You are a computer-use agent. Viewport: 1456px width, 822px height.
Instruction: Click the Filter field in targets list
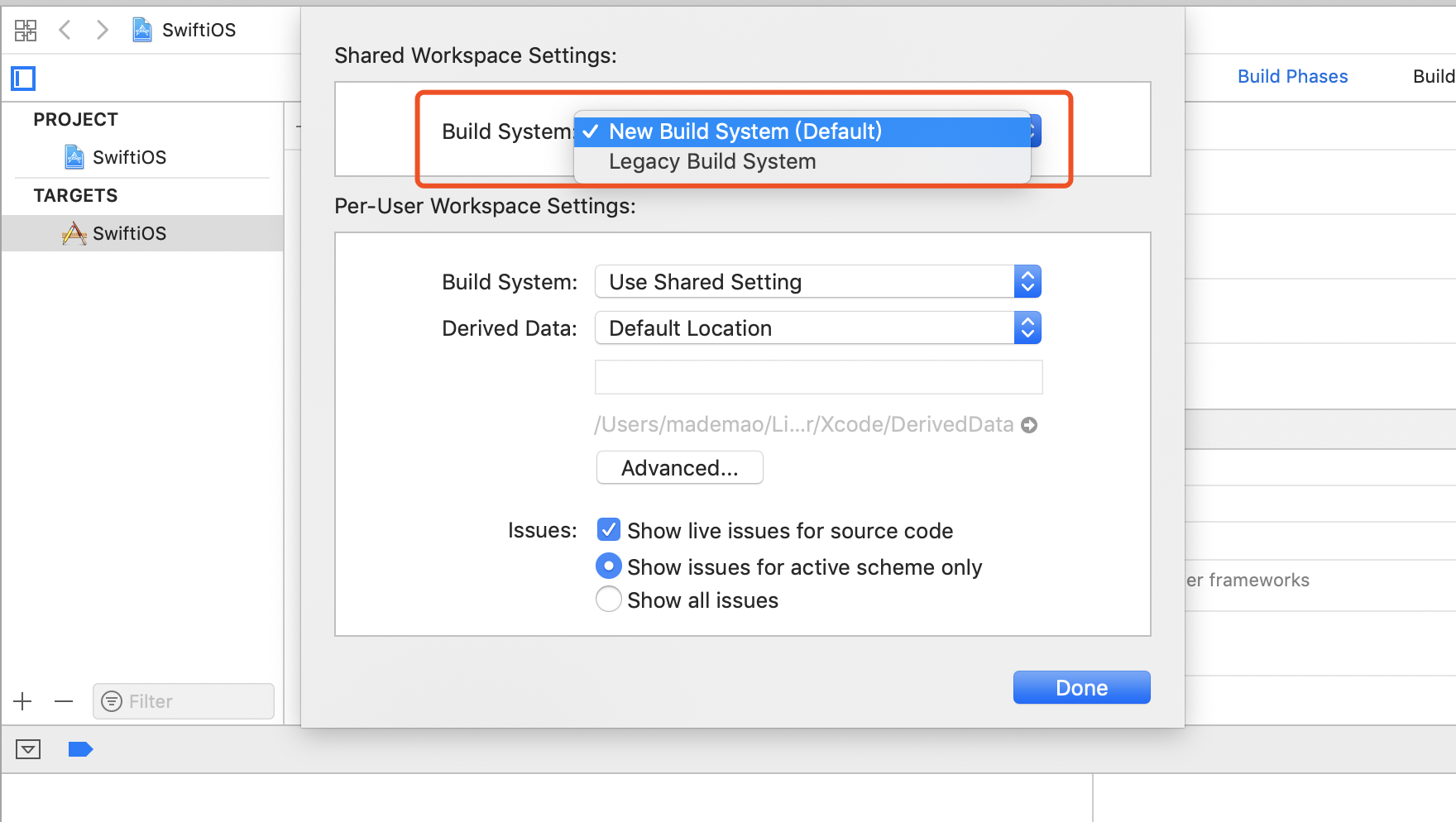coord(184,701)
